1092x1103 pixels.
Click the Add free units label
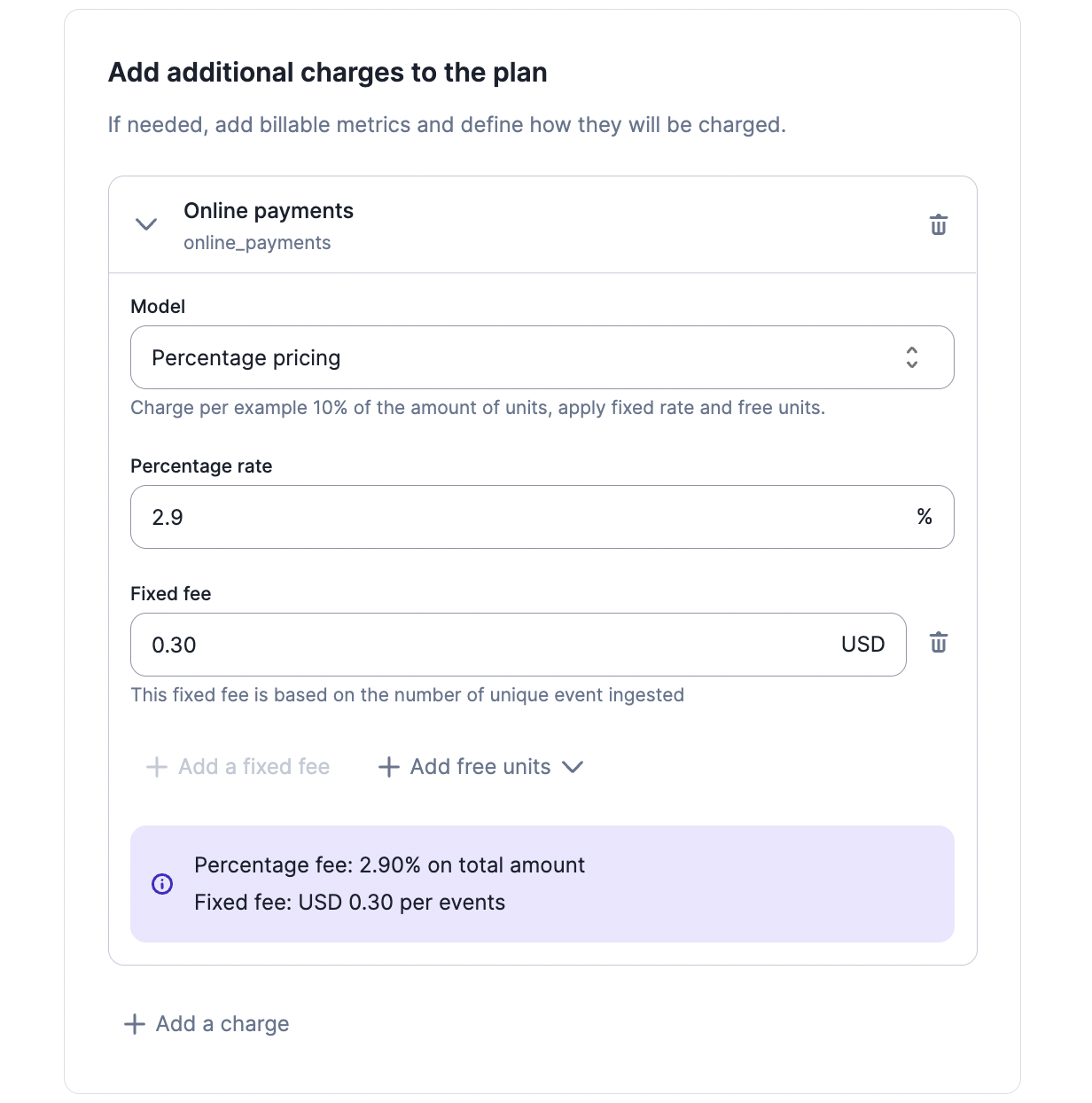point(480,767)
